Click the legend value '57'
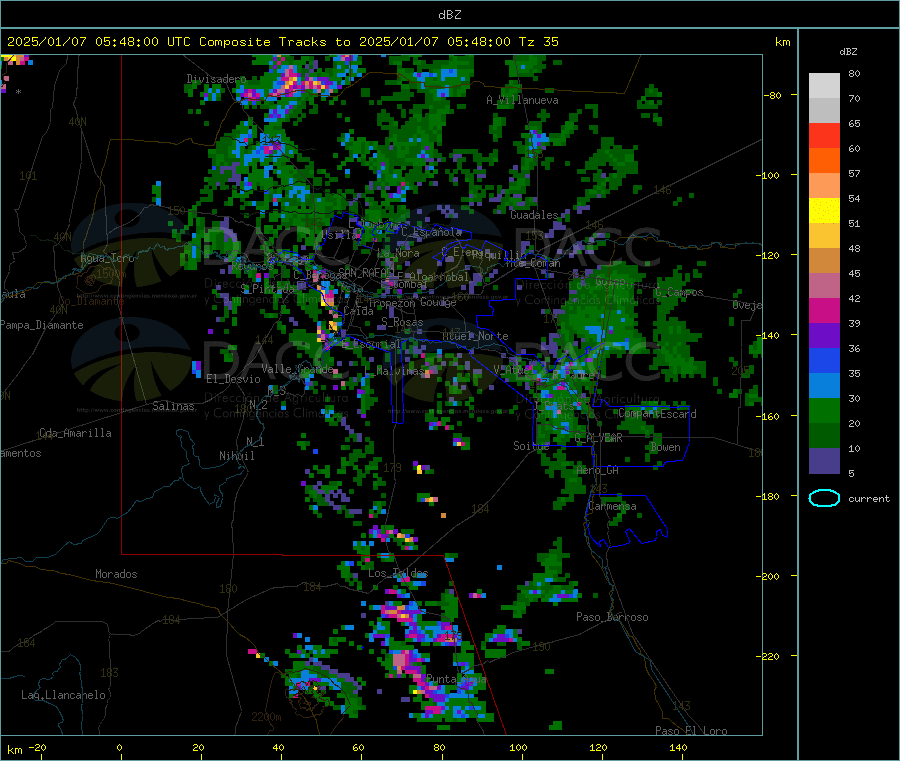 pos(854,173)
